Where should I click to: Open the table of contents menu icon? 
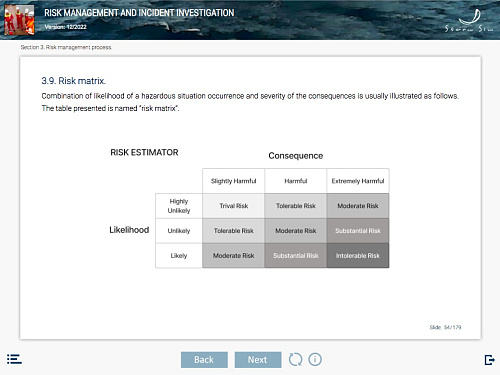coord(14,359)
